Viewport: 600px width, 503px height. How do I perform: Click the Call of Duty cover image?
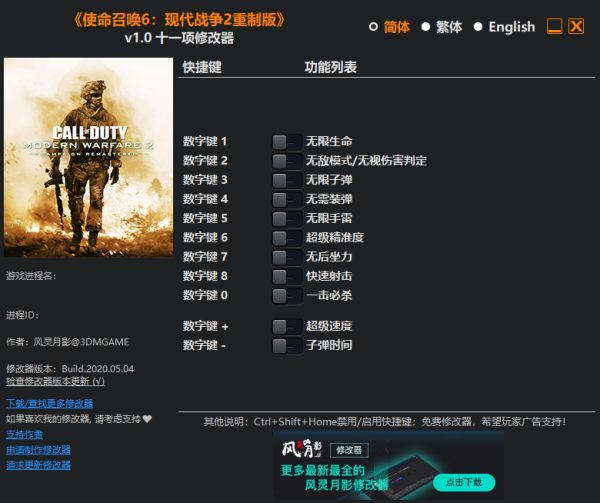88,157
